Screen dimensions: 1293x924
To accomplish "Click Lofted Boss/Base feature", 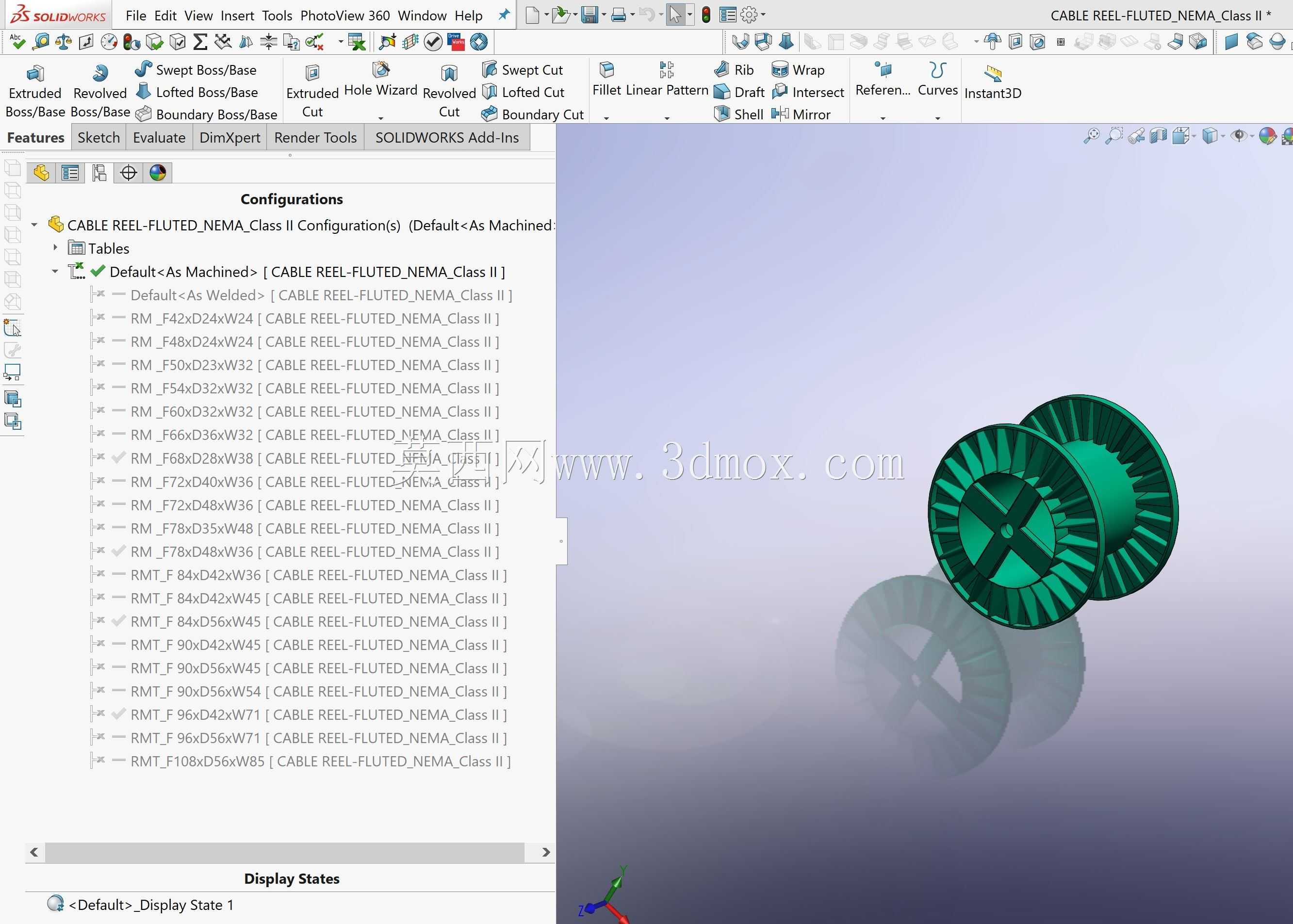I will pos(196,92).
